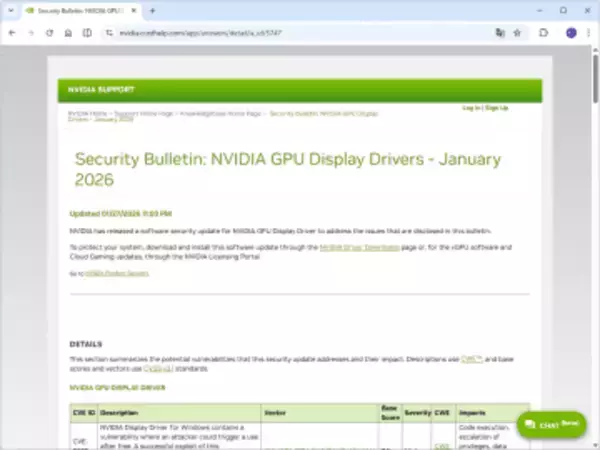
Task: Click the NVIDIA GPU DISPLAY DRIVER subheading
Action: pos(117,388)
